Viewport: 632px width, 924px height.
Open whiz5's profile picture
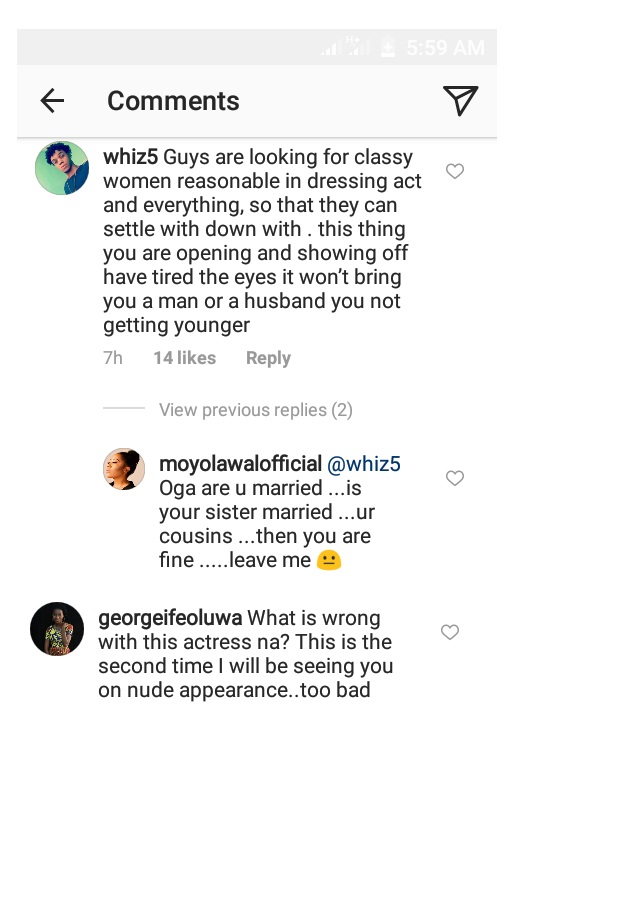click(62, 168)
